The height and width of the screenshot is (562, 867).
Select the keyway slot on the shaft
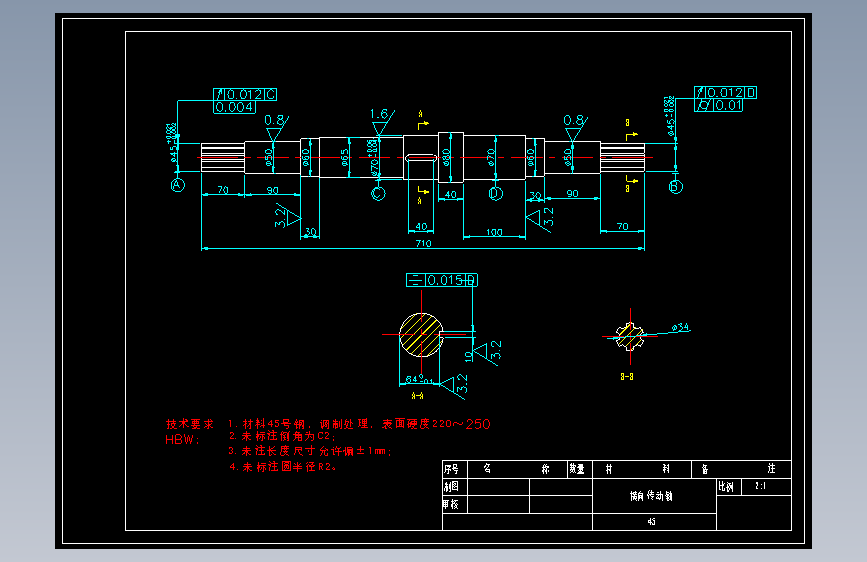[421, 158]
